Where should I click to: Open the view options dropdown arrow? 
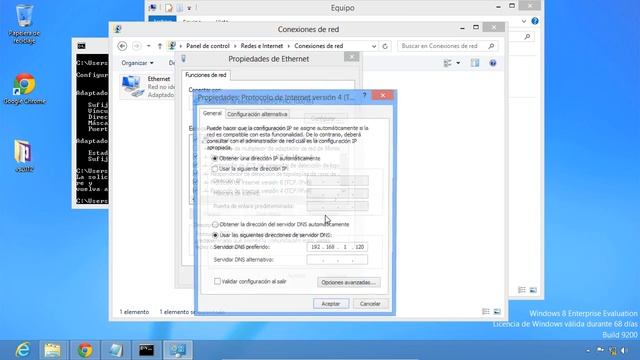pyautogui.click(x=458, y=63)
